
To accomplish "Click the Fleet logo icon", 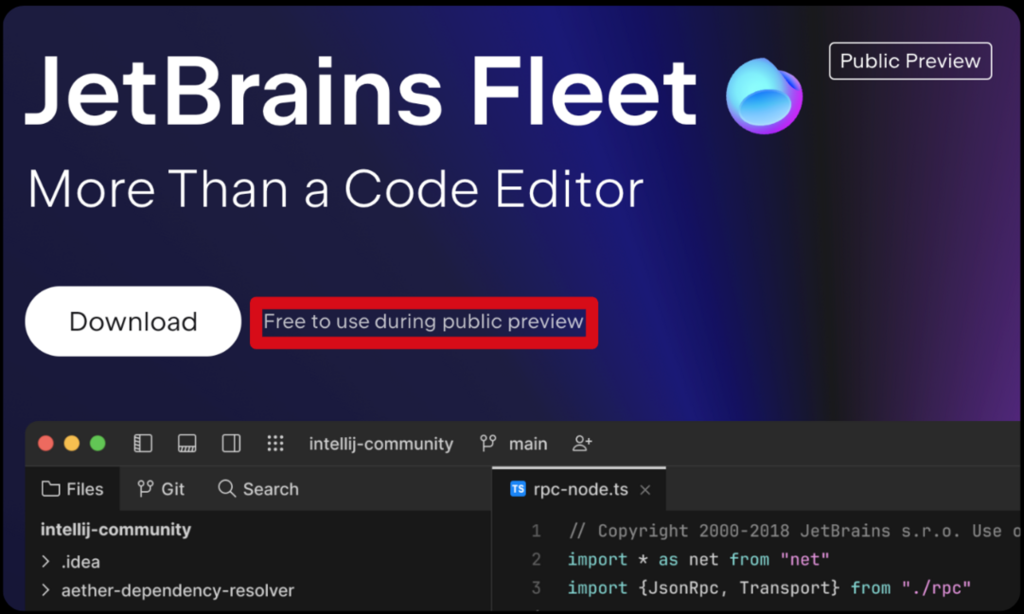I will 764,95.
